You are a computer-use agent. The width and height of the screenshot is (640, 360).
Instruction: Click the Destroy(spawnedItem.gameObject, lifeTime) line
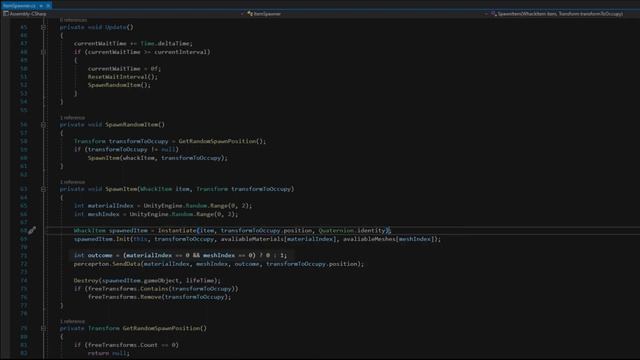click(147, 281)
